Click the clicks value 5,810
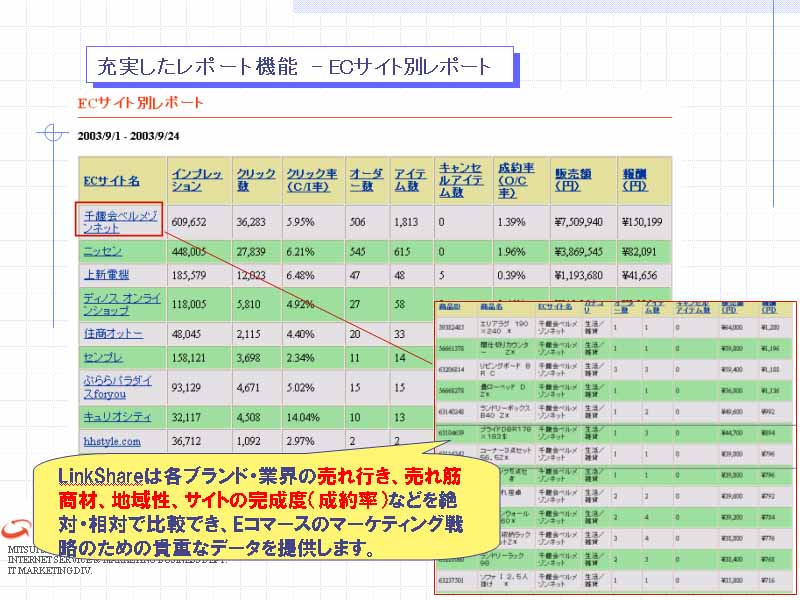This screenshot has height=600, width=800. pos(248,304)
